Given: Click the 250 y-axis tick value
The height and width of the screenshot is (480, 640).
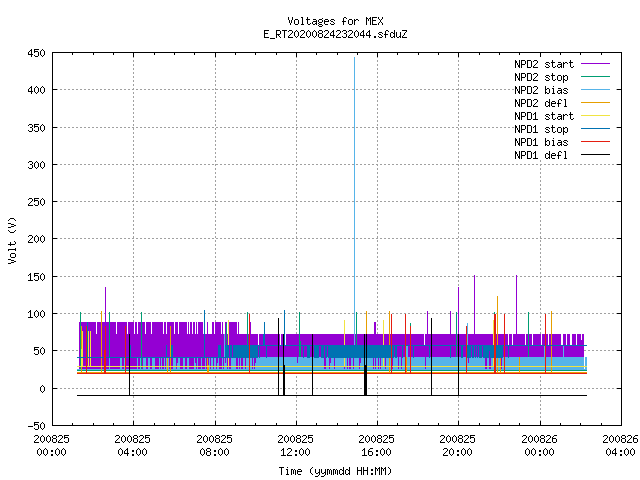Looking at the screenshot, I should 36,202.
